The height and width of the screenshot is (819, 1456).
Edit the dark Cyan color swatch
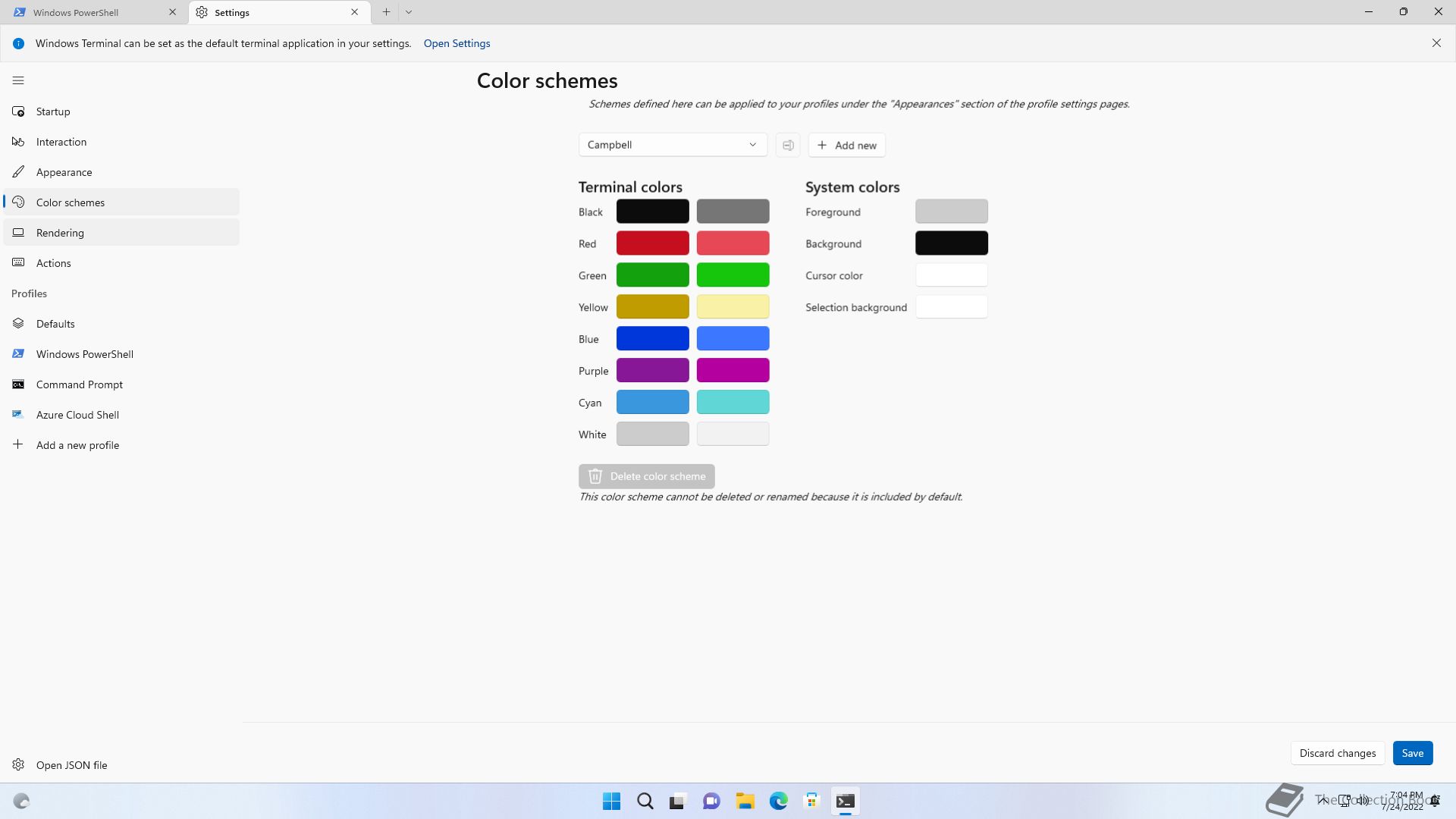[x=652, y=403]
